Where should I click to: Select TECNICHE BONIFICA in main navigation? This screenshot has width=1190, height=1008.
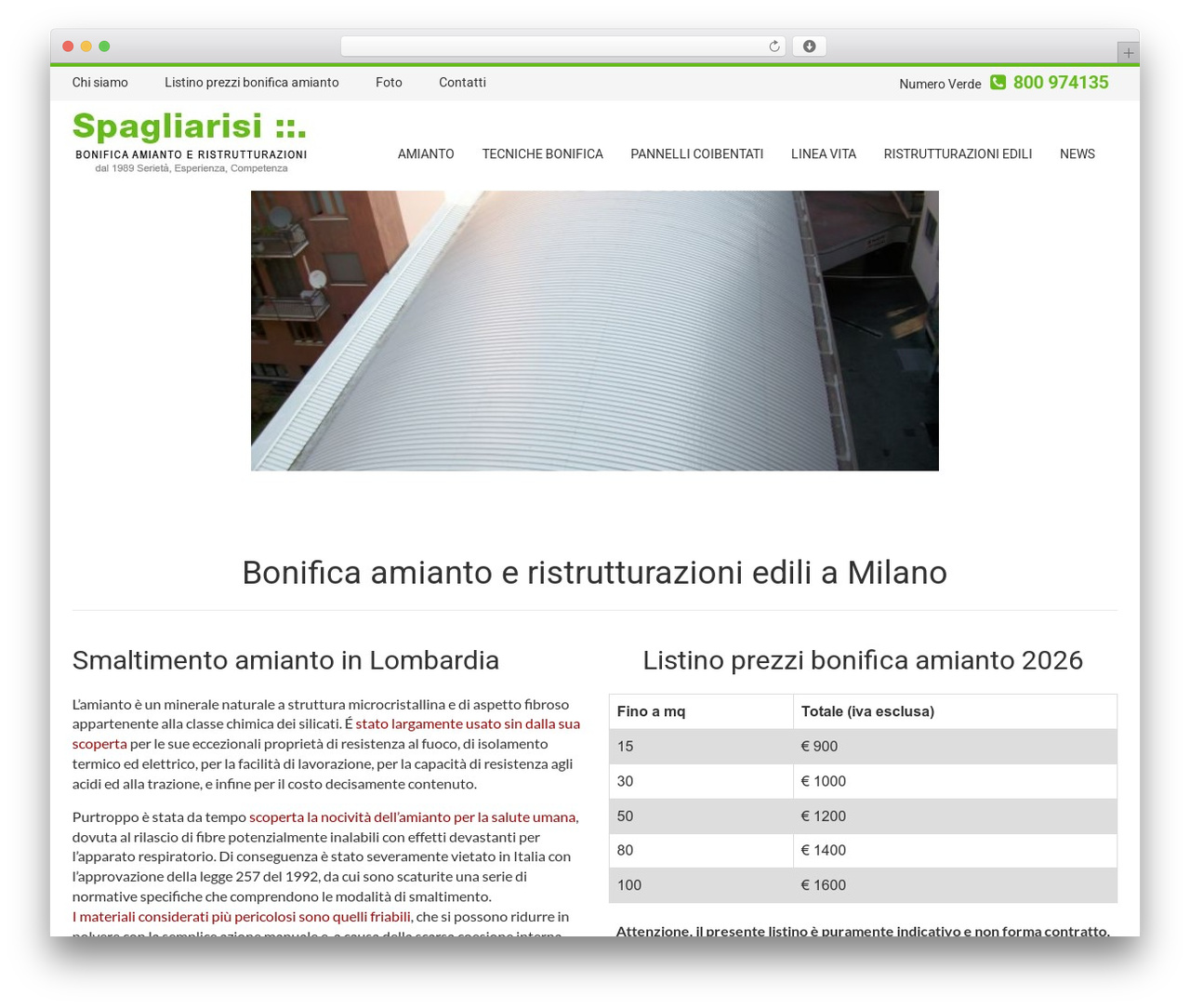click(542, 154)
